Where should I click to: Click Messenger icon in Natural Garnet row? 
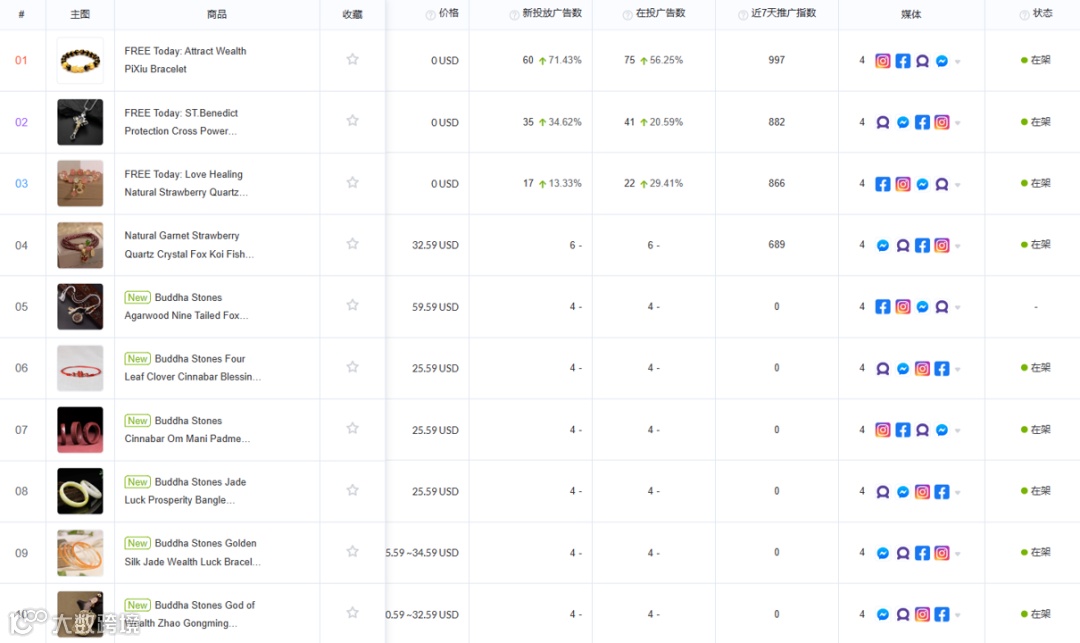click(882, 245)
